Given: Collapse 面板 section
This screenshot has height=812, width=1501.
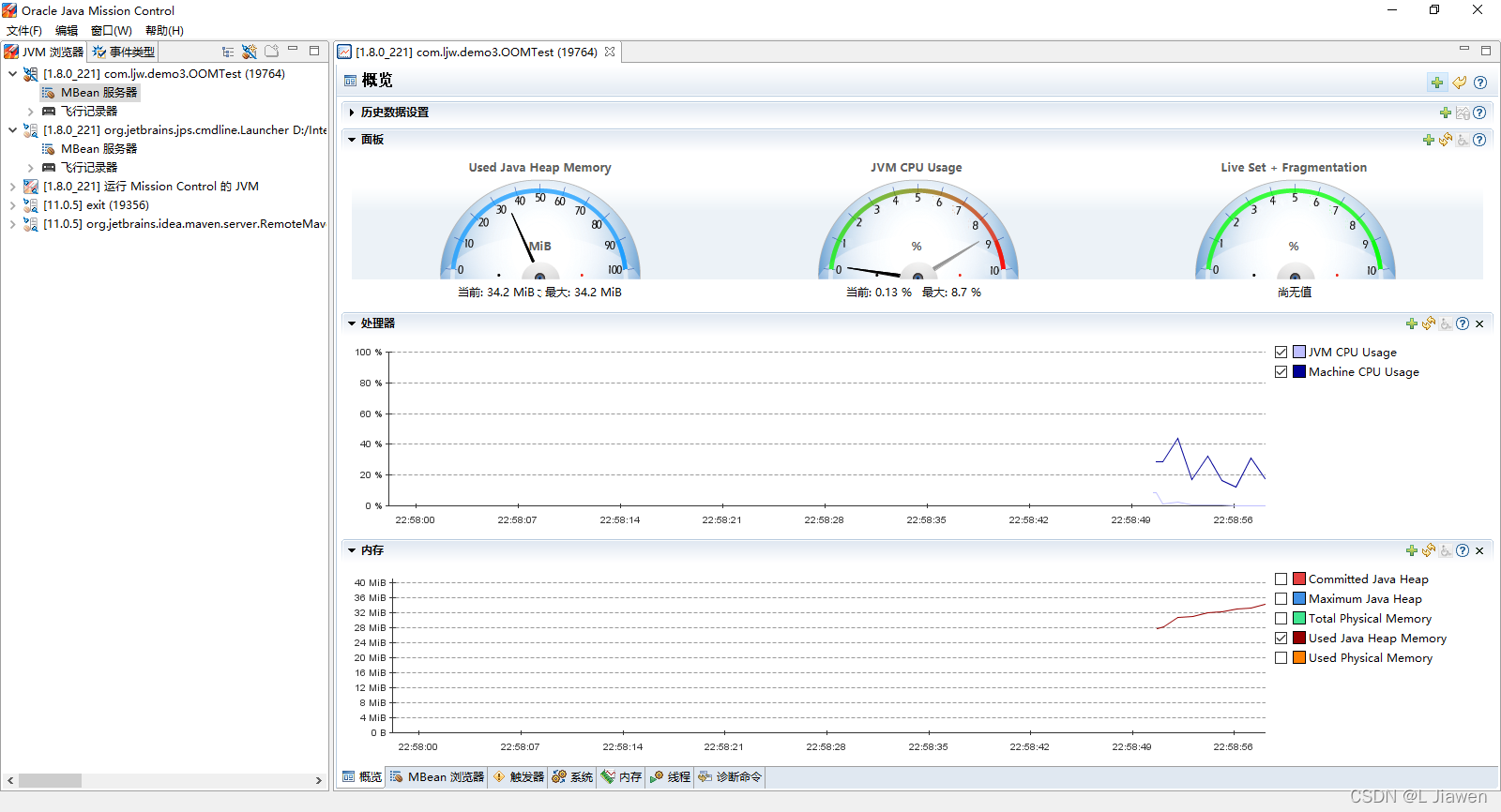Looking at the screenshot, I should pyautogui.click(x=352, y=140).
